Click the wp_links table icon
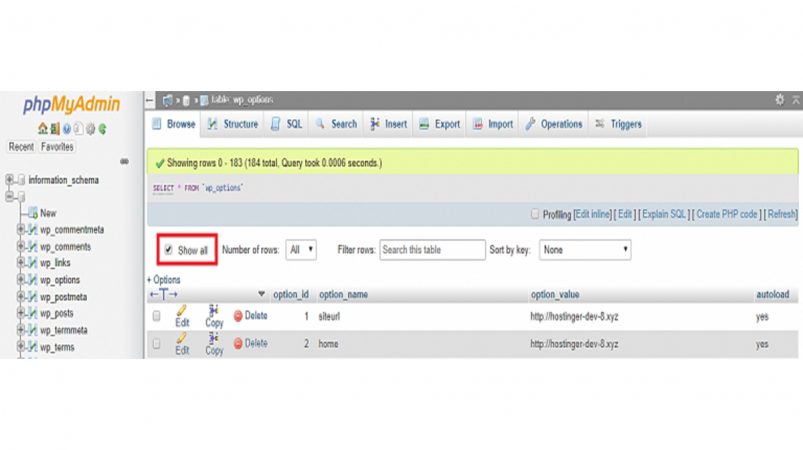Image resolution: width=803 pixels, height=450 pixels. pyautogui.click(x=33, y=263)
